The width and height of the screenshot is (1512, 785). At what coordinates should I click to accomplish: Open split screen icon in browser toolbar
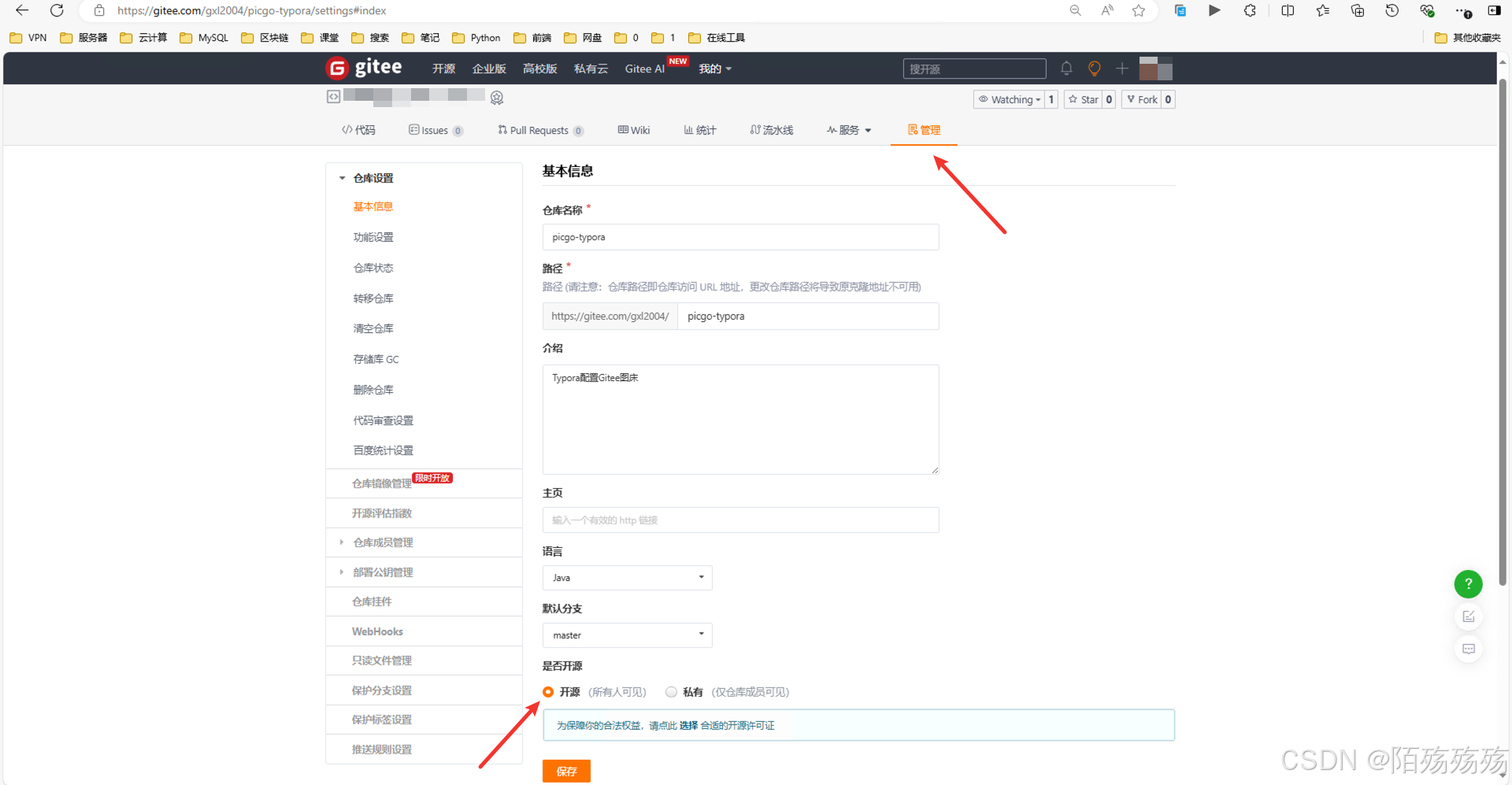pyautogui.click(x=1288, y=10)
